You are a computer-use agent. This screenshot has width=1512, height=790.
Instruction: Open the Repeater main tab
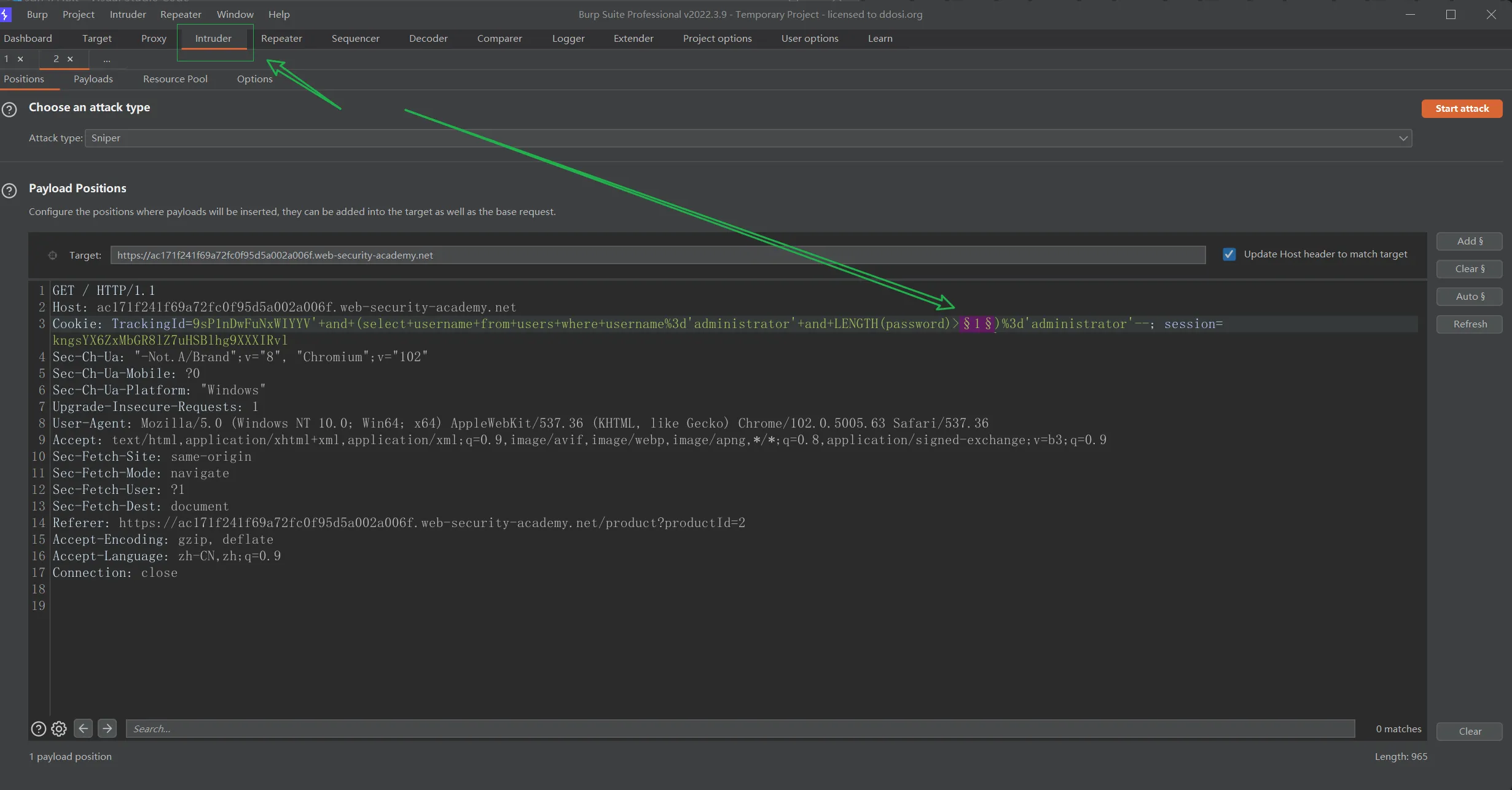(x=281, y=38)
